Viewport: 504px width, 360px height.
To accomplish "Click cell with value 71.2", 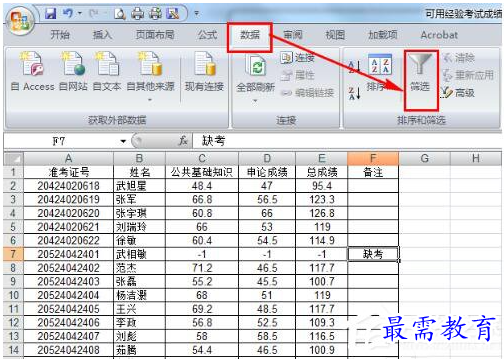I will [202, 268].
